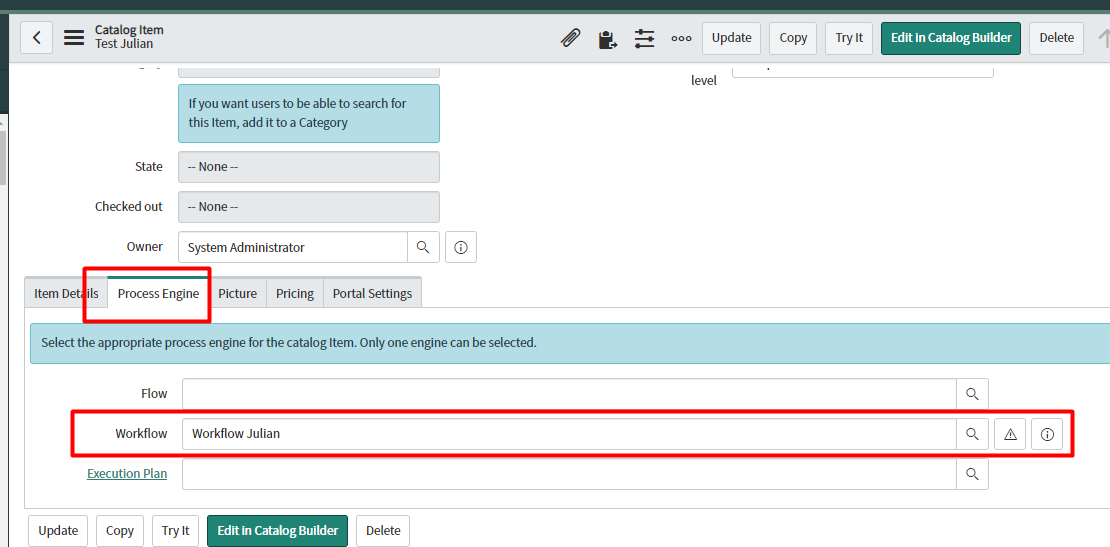Screen dimensions: 1110x547
Task: Click Try It button in header
Action: point(849,38)
